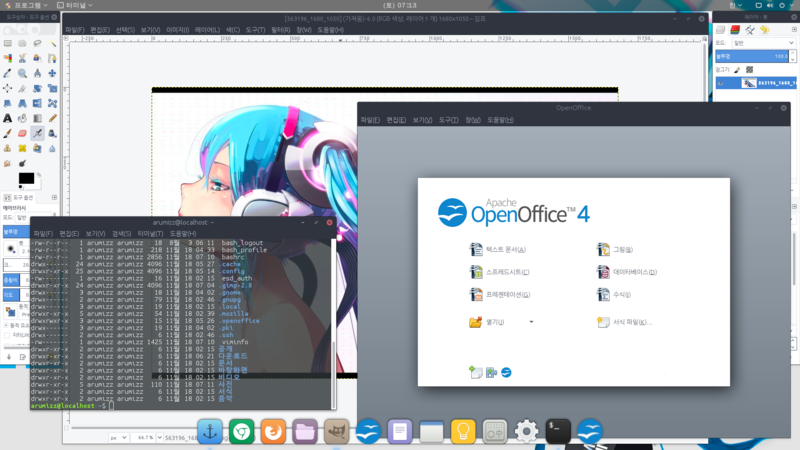This screenshot has height=450, width=800.
Task: Open the tool options panel menu button
Action: (54, 197)
